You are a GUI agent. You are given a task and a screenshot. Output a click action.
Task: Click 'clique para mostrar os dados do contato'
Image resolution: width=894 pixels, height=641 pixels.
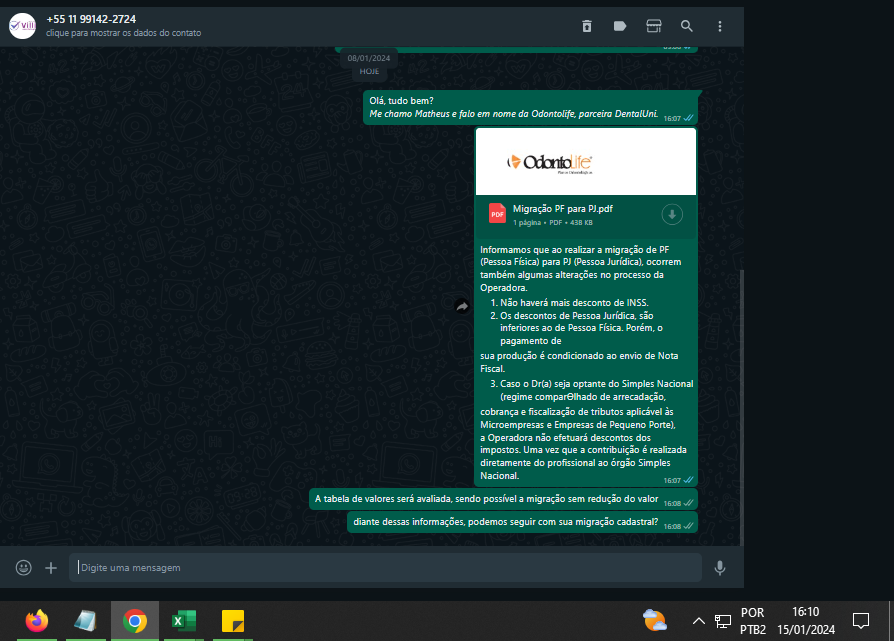[x=124, y=33]
